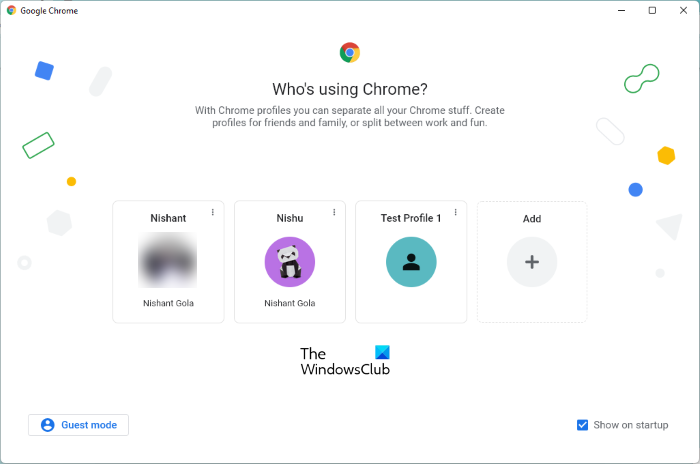Click the Chrome logo above the heading
Viewport: 700px width, 464px height.
349,52
